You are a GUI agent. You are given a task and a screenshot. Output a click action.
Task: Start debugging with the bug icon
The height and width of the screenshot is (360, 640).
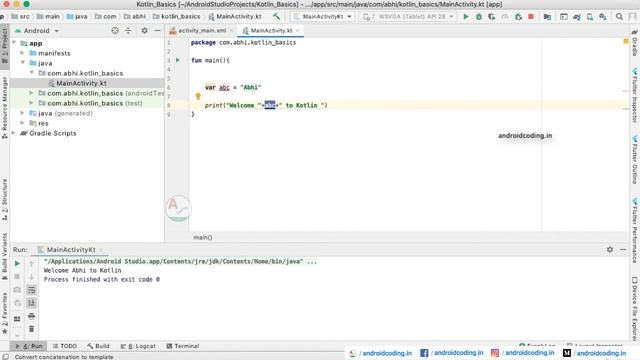(479, 17)
